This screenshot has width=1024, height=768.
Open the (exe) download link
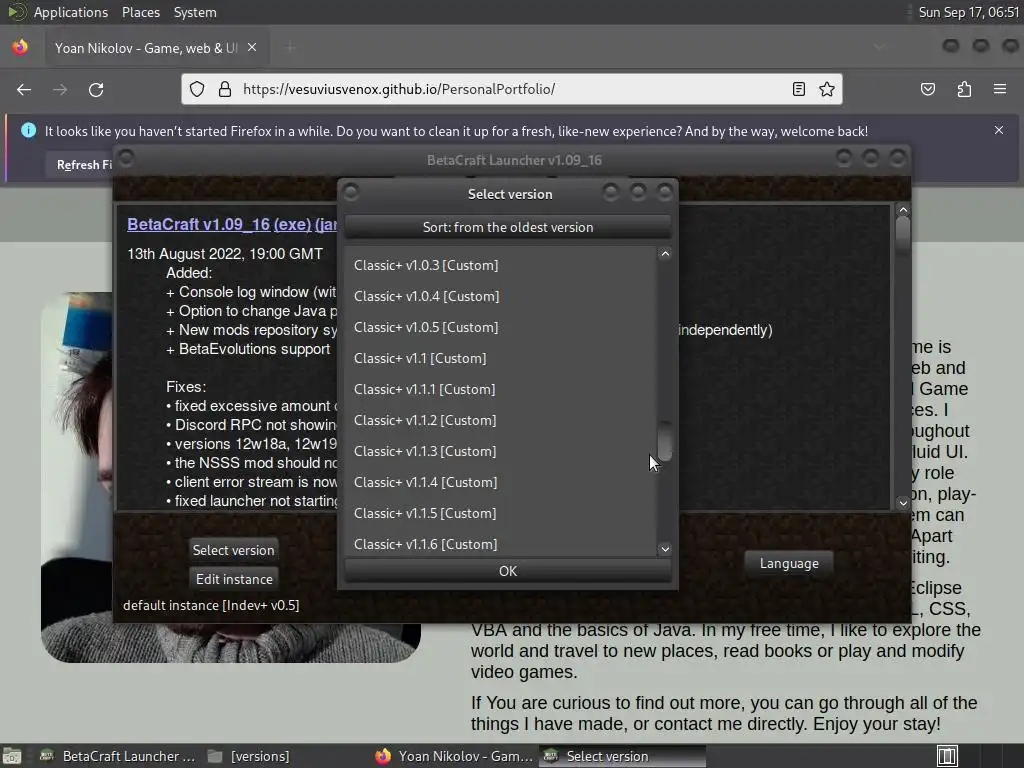click(x=292, y=224)
